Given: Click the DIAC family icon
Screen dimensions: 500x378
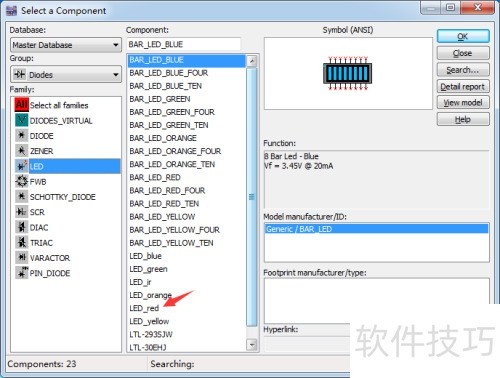Looking at the screenshot, I should 22,227.
